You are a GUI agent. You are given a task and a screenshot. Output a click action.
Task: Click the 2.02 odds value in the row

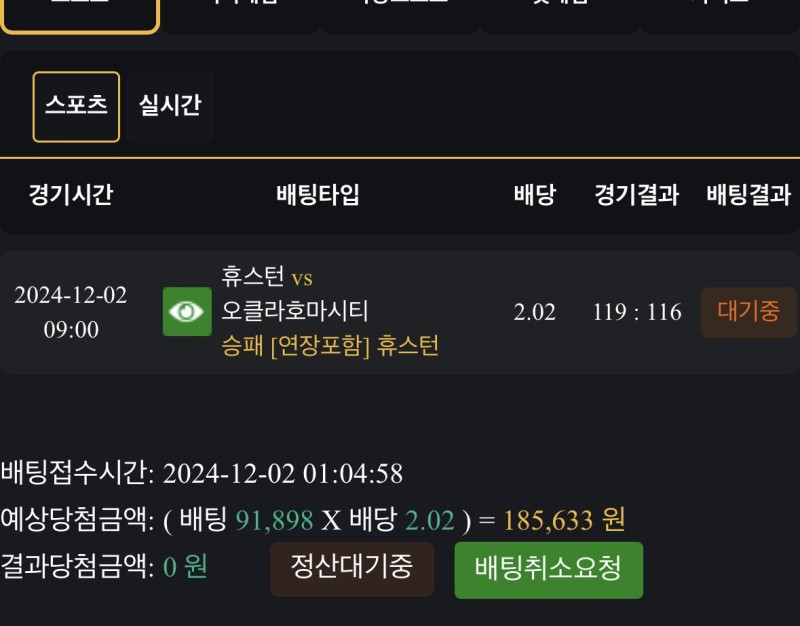(x=534, y=312)
